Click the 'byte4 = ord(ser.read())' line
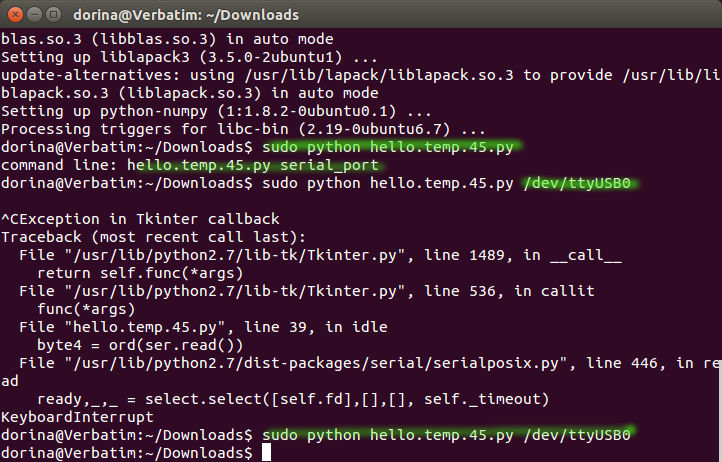722x462 pixels. 140,345
